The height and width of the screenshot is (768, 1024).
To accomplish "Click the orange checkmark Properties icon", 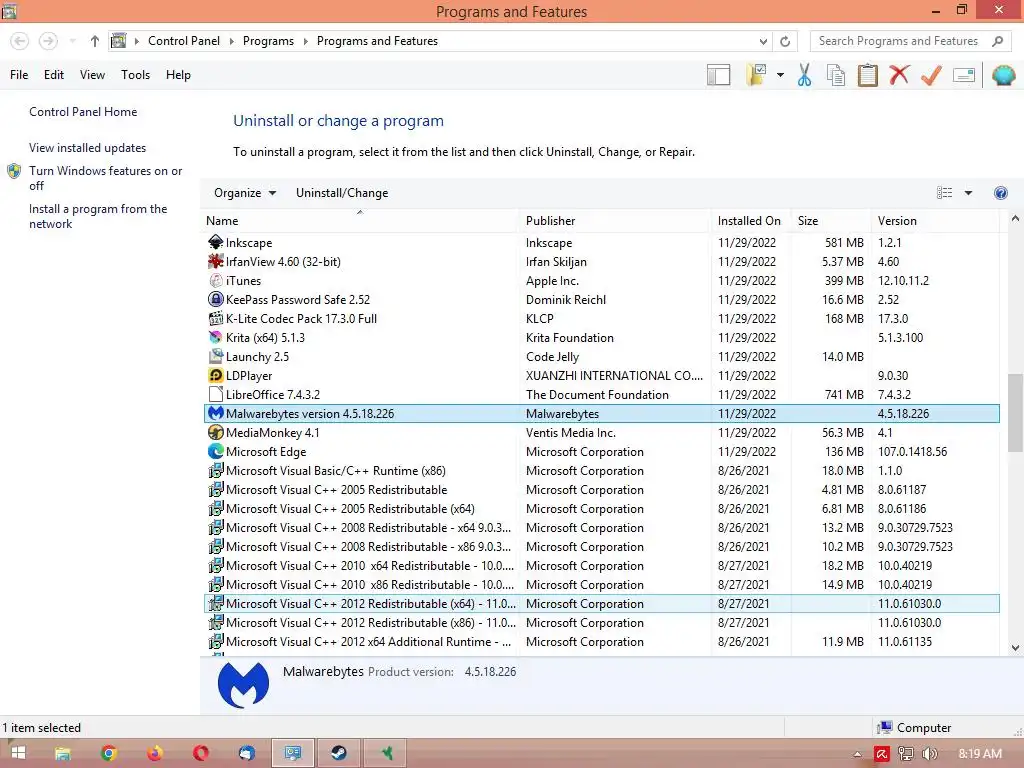I will point(931,75).
